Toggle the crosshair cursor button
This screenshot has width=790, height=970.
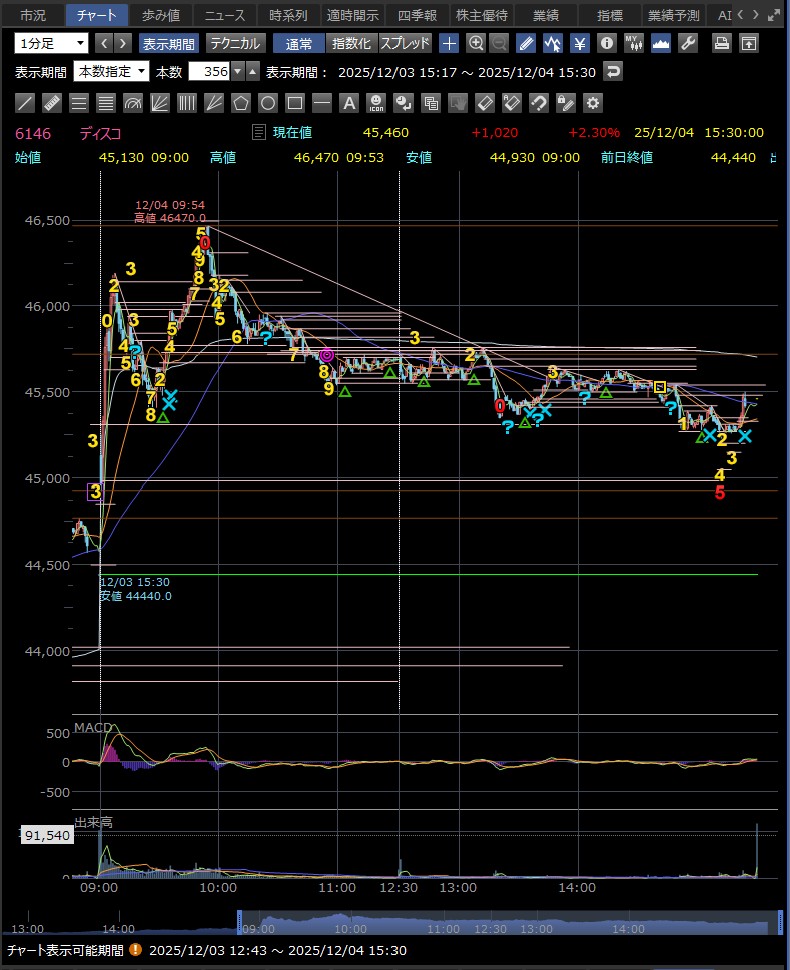449,43
